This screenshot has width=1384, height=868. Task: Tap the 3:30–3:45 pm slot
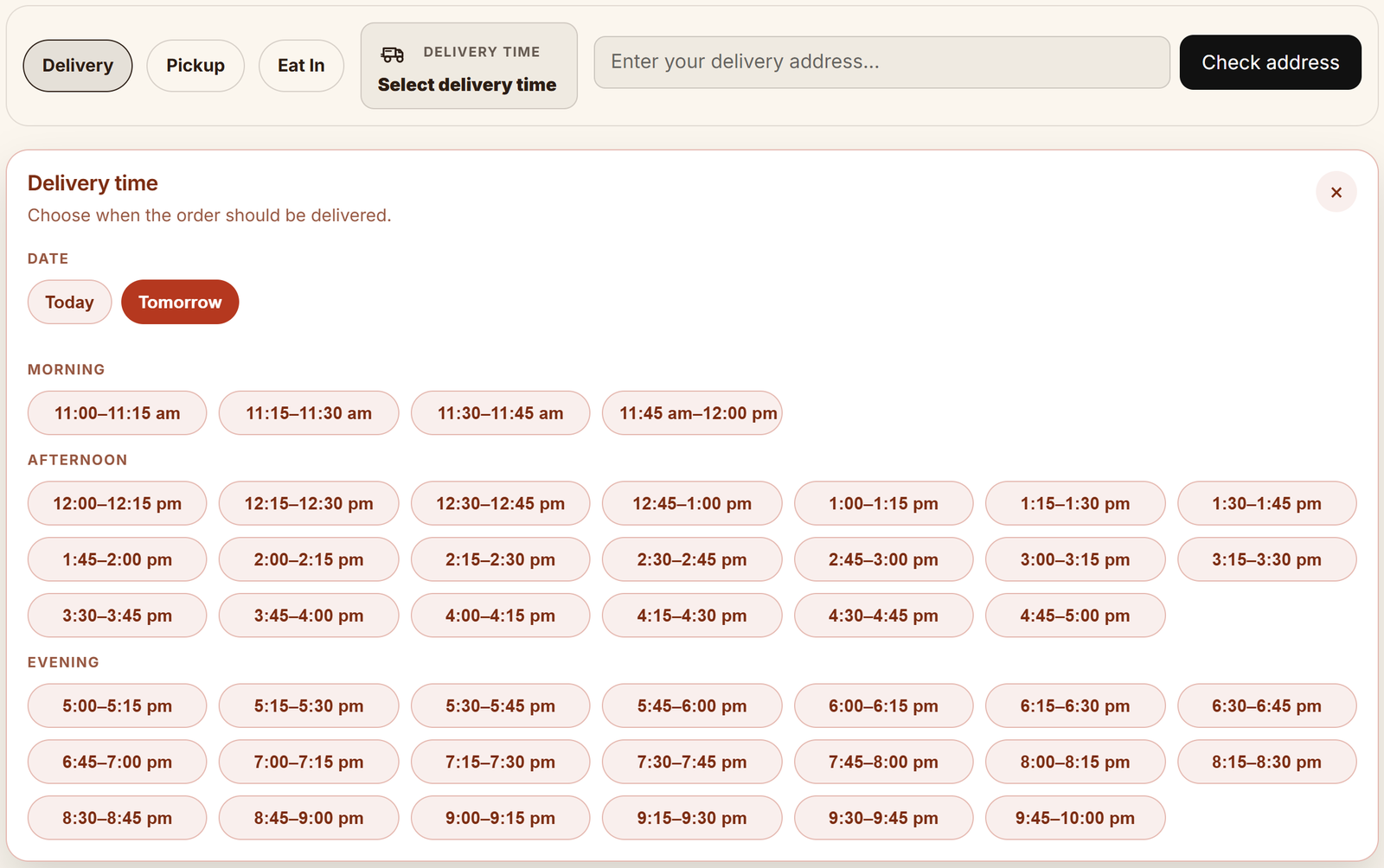point(118,616)
